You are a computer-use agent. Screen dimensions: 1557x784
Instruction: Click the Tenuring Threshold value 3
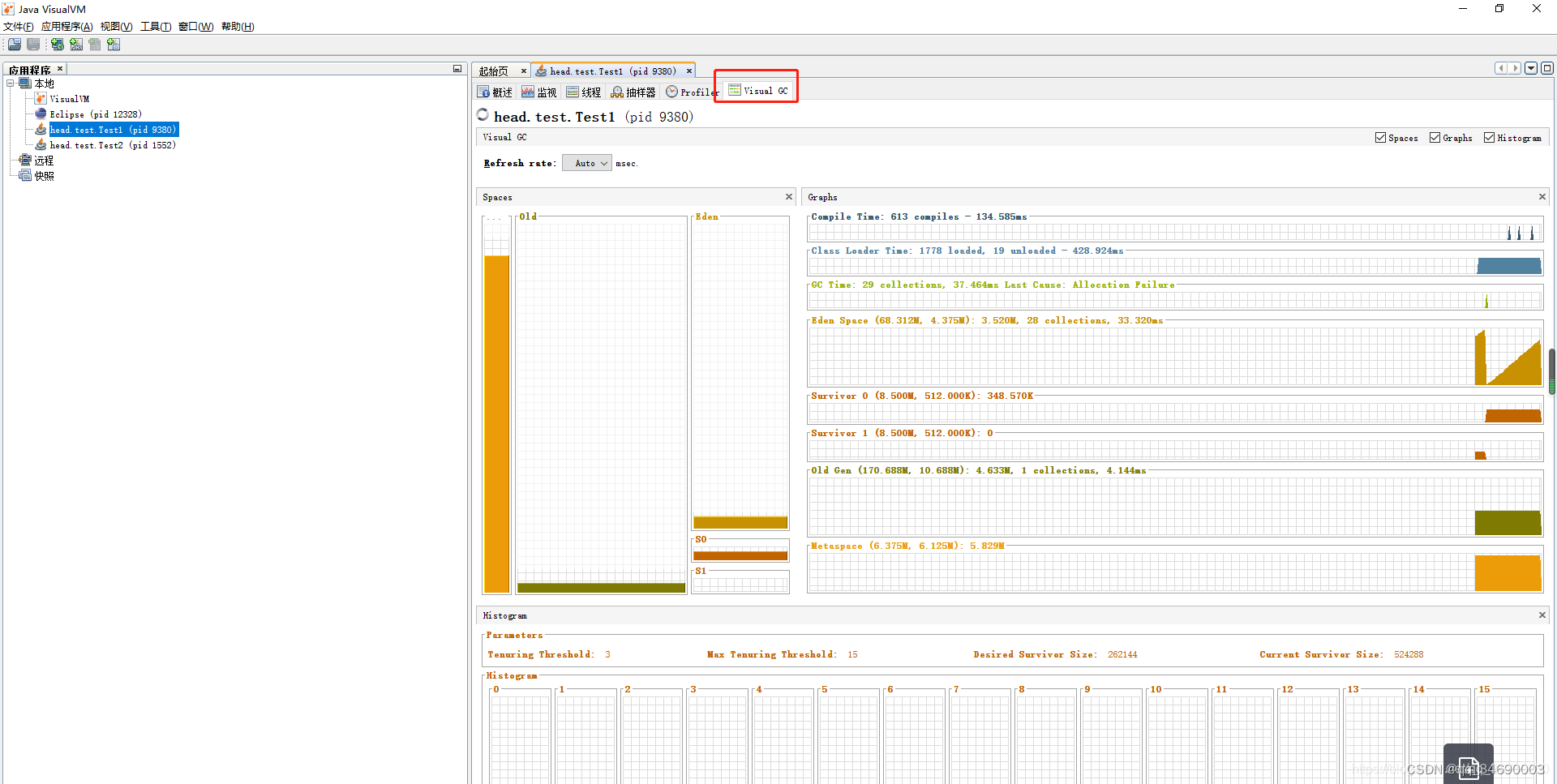coord(607,654)
